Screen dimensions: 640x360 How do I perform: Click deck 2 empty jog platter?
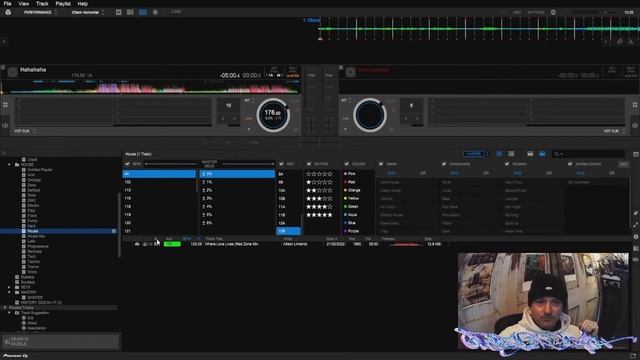[x=370, y=115]
